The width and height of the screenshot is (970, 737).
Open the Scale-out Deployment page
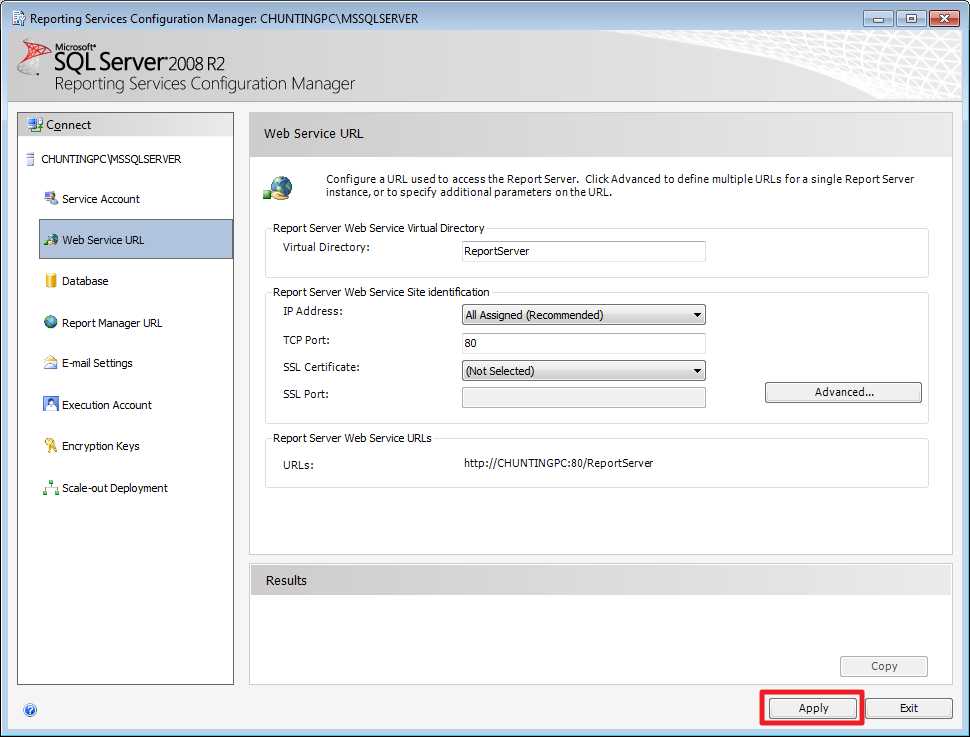pos(114,488)
